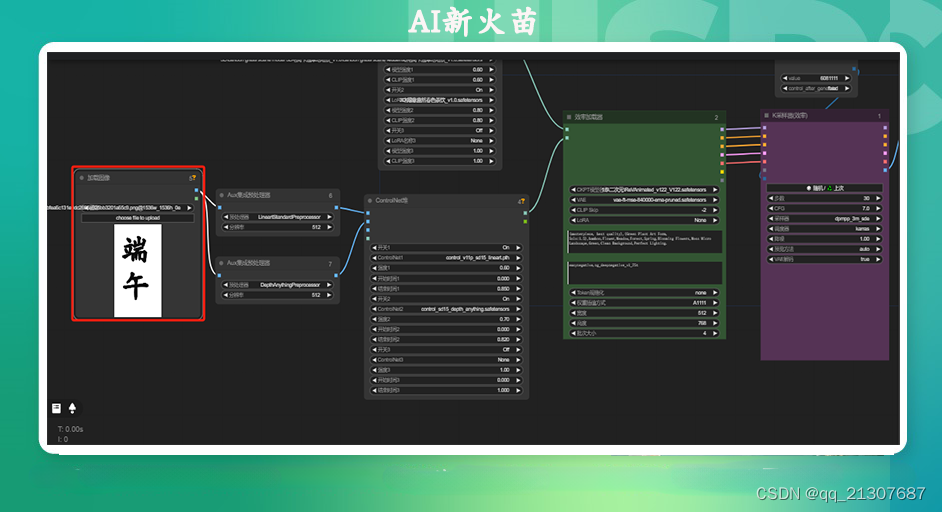Click the square icon in the 效率加载器 title

pyautogui.click(x=569, y=117)
